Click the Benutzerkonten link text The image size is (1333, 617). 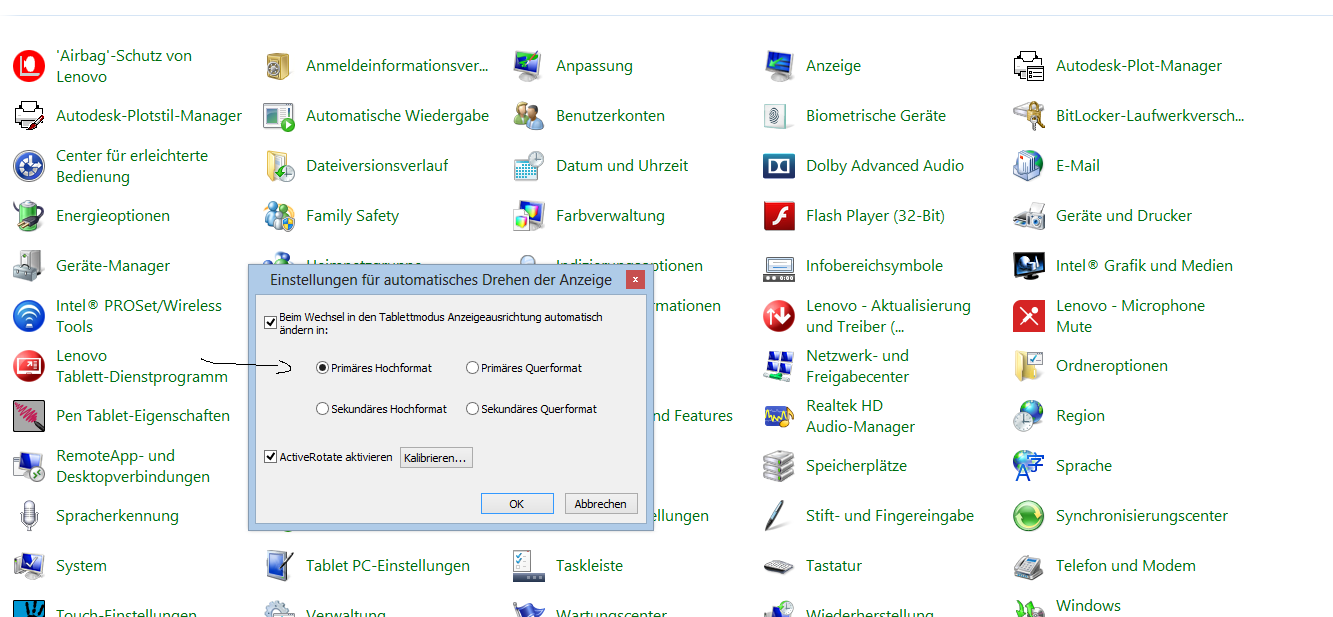tap(610, 116)
